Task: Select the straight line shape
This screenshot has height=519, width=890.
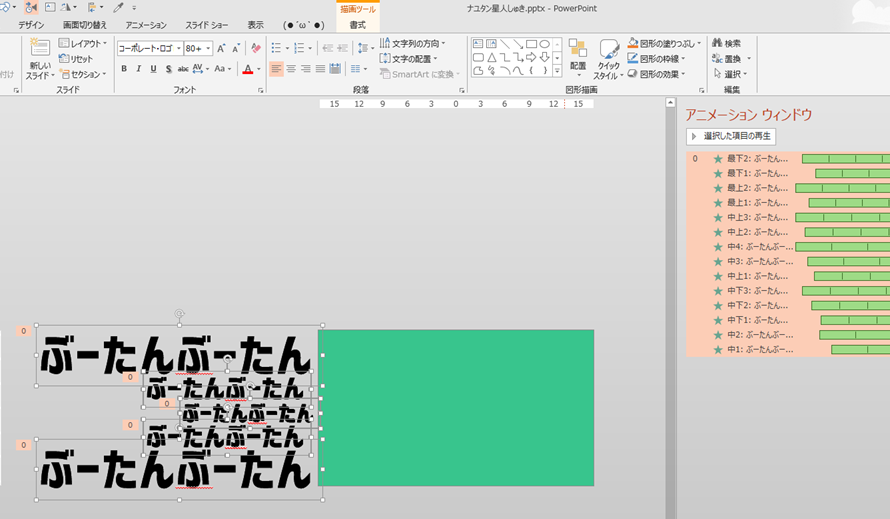Action: [505, 44]
